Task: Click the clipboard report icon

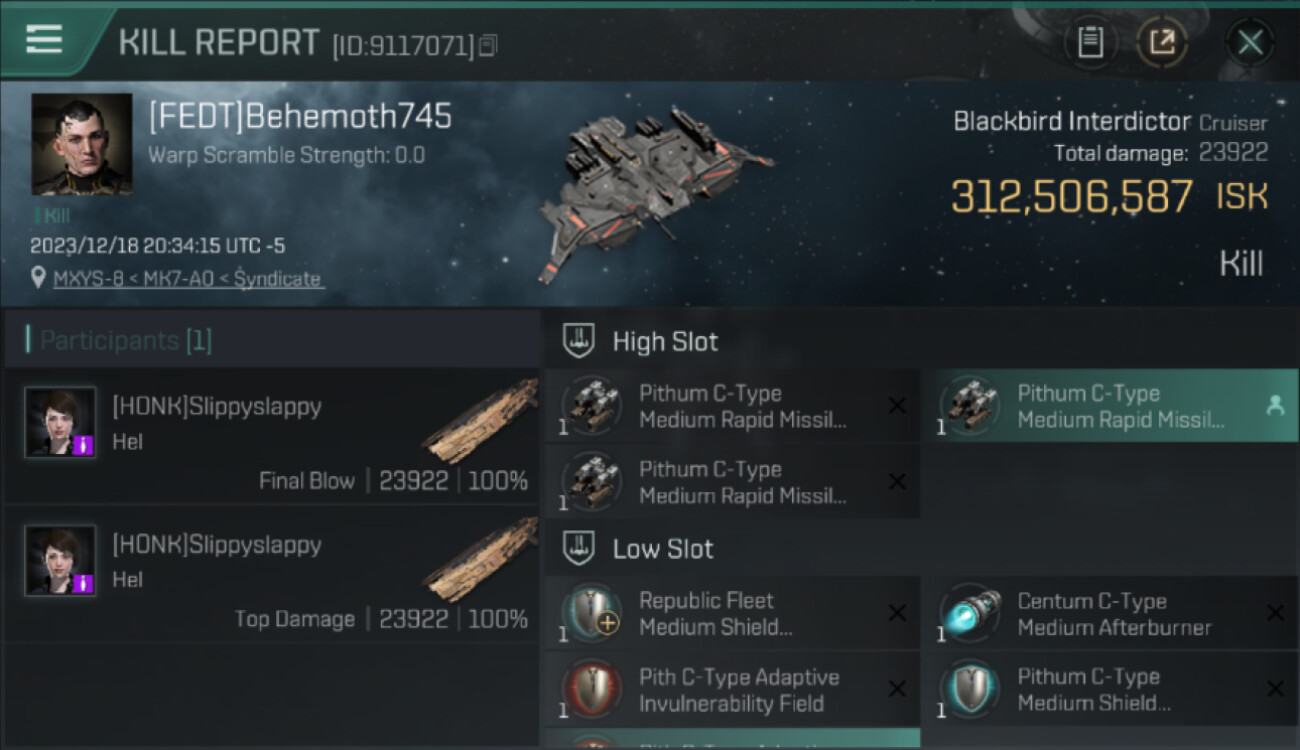Action: tap(1090, 42)
